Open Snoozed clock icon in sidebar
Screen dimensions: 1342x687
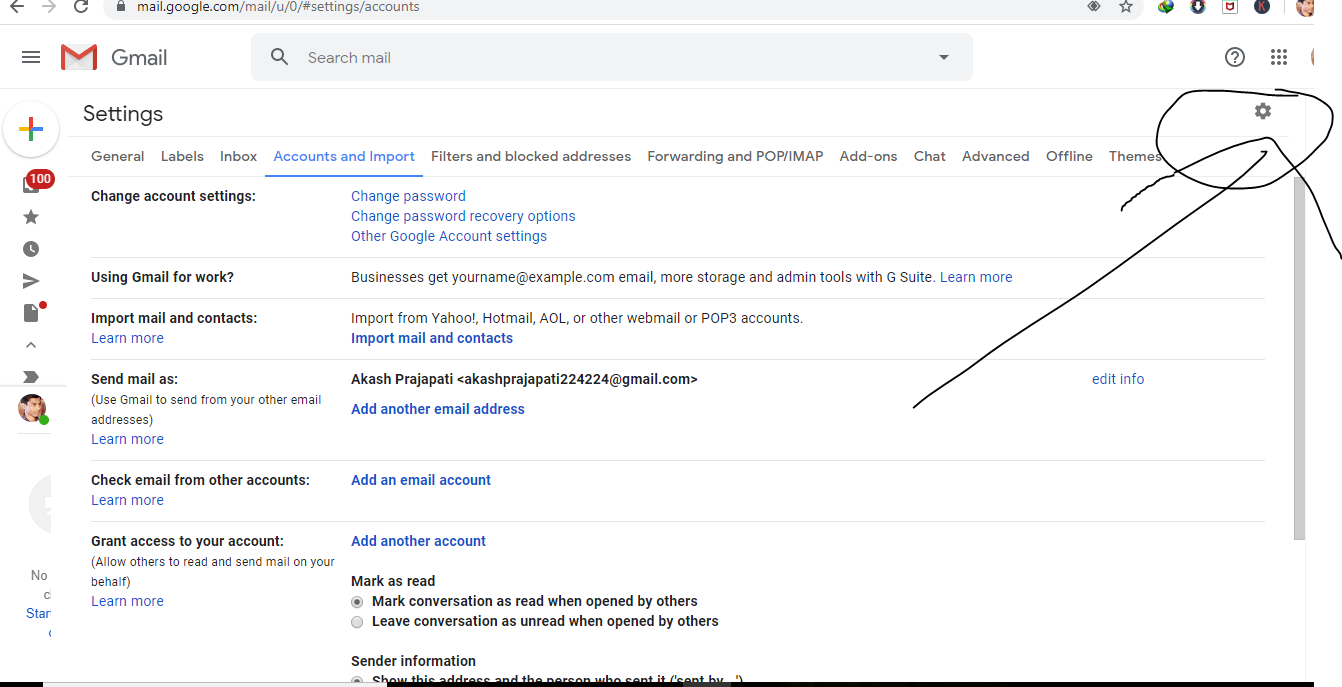pyautogui.click(x=31, y=249)
